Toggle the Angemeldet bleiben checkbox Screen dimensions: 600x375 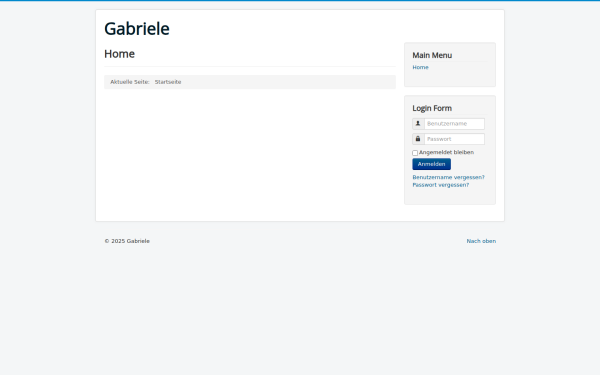pyautogui.click(x=415, y=153)
